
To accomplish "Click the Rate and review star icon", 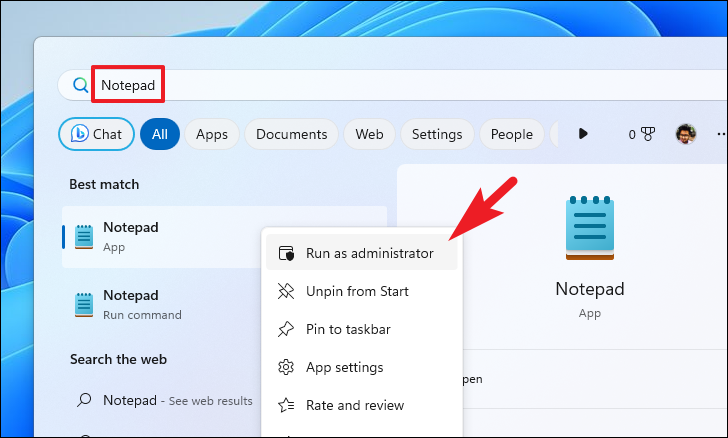I will [286, 405].
